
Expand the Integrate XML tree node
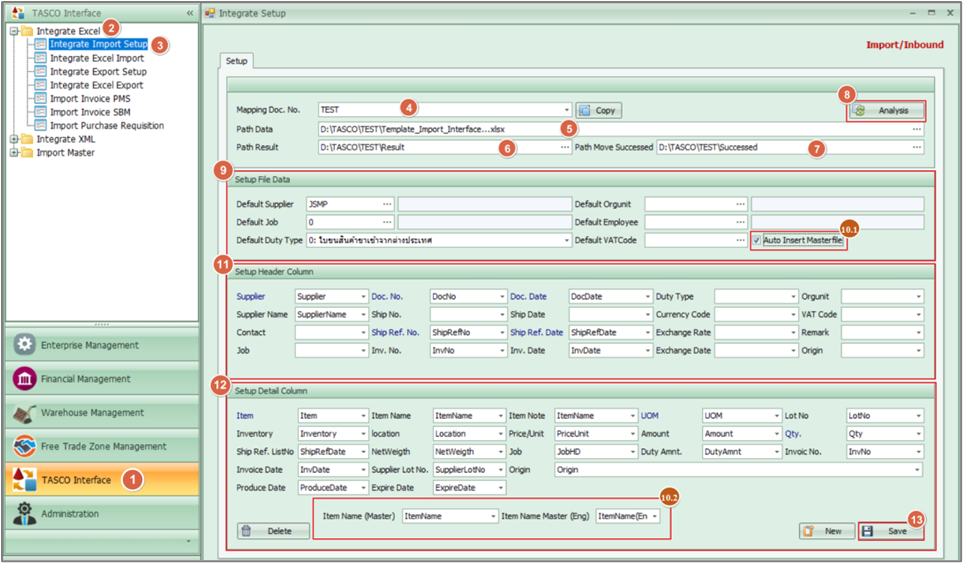(14, 140)
